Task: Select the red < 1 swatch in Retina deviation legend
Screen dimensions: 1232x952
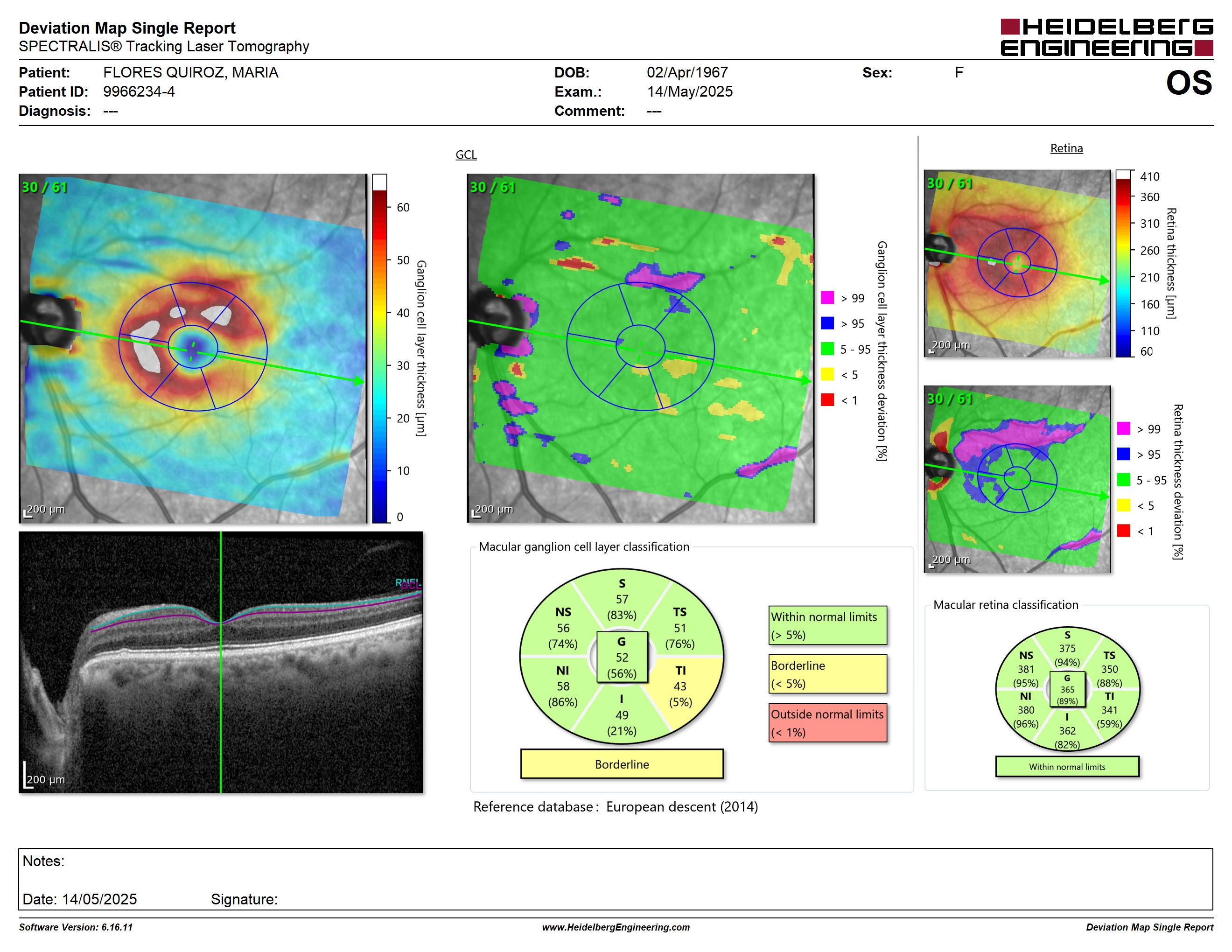Action: pyautogui.click(x=1123, y=531)
